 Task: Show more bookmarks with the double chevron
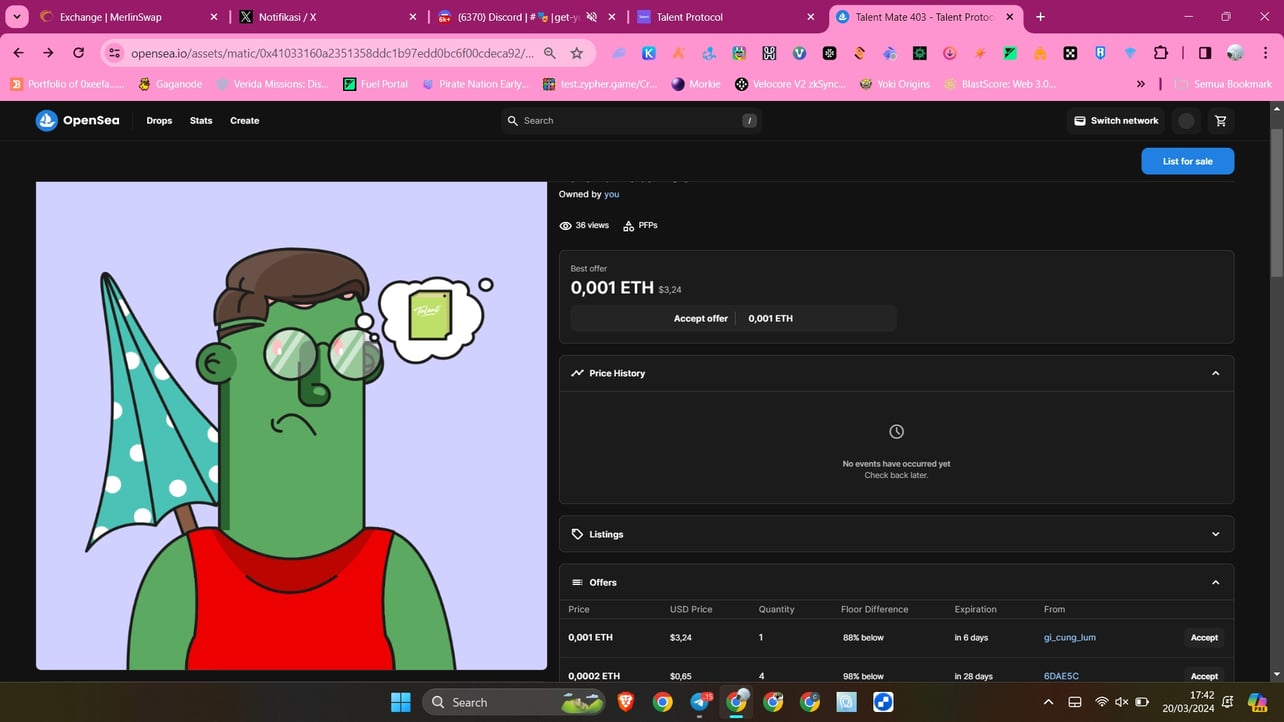1141,84
